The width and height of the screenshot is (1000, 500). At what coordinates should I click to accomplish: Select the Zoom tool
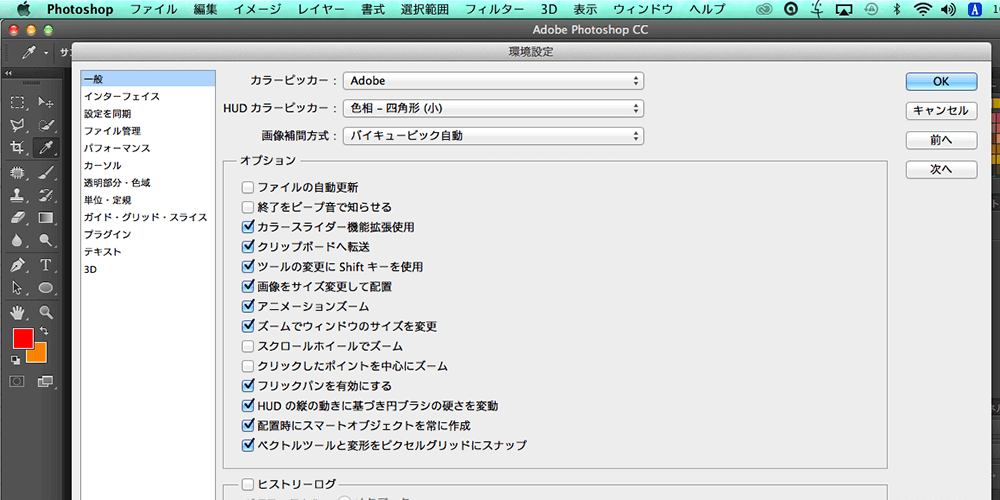(x=45, y=312)
